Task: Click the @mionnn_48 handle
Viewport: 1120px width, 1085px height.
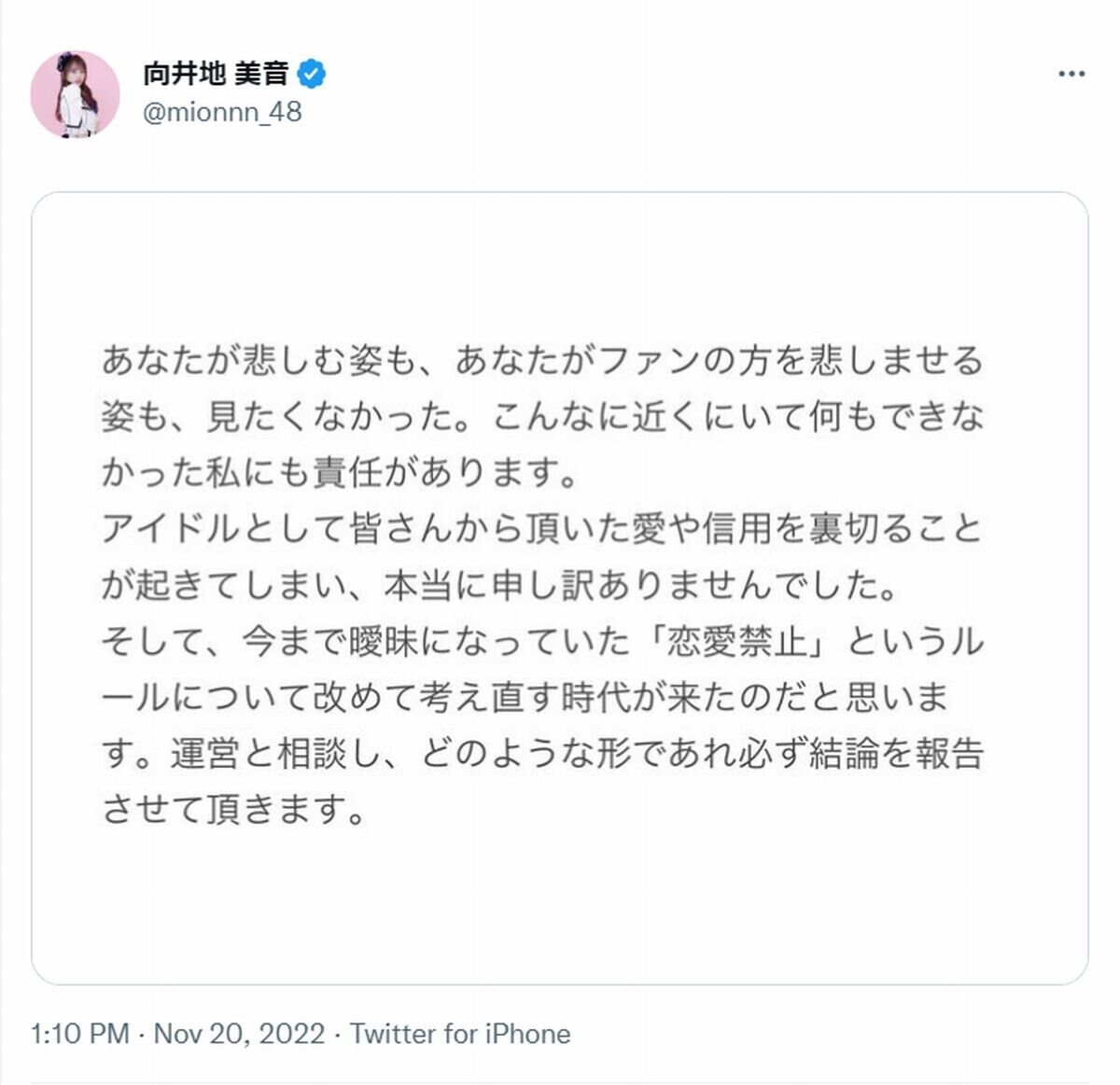Action: tap(222, 112)
